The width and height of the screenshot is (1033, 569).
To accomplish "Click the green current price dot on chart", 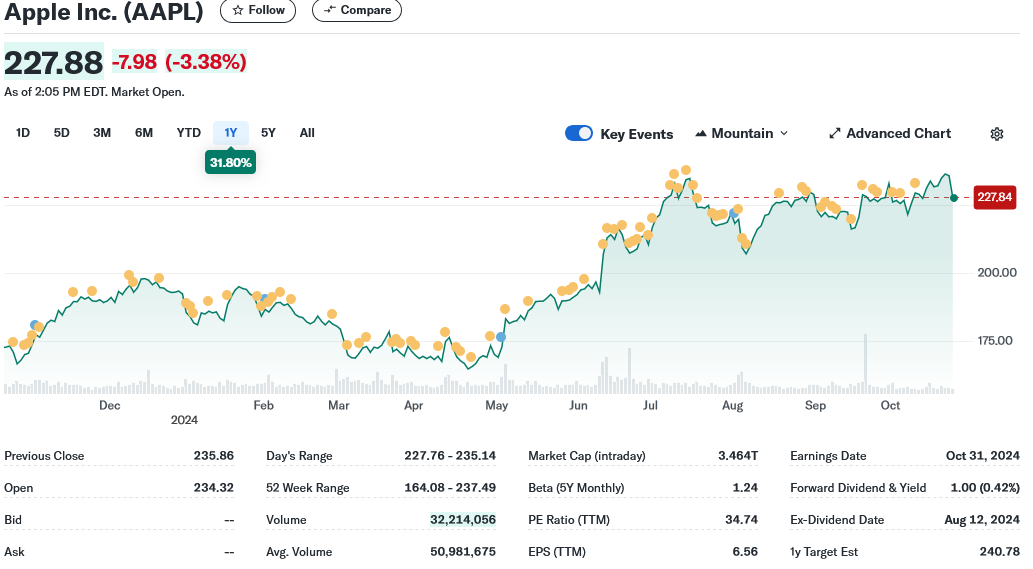I will coord(954,198).
